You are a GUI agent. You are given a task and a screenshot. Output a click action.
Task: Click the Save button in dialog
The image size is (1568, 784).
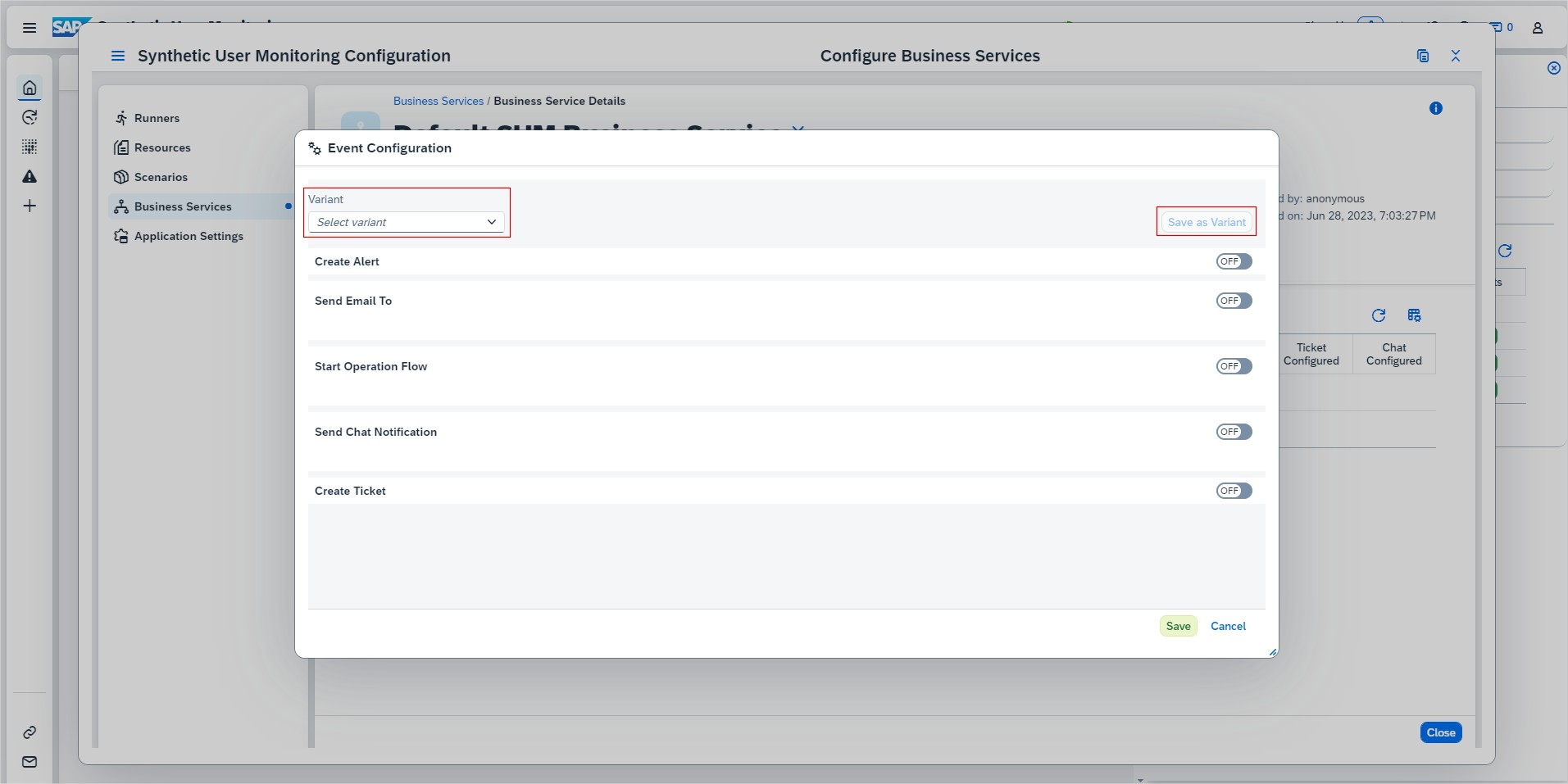click(1178, 626)
